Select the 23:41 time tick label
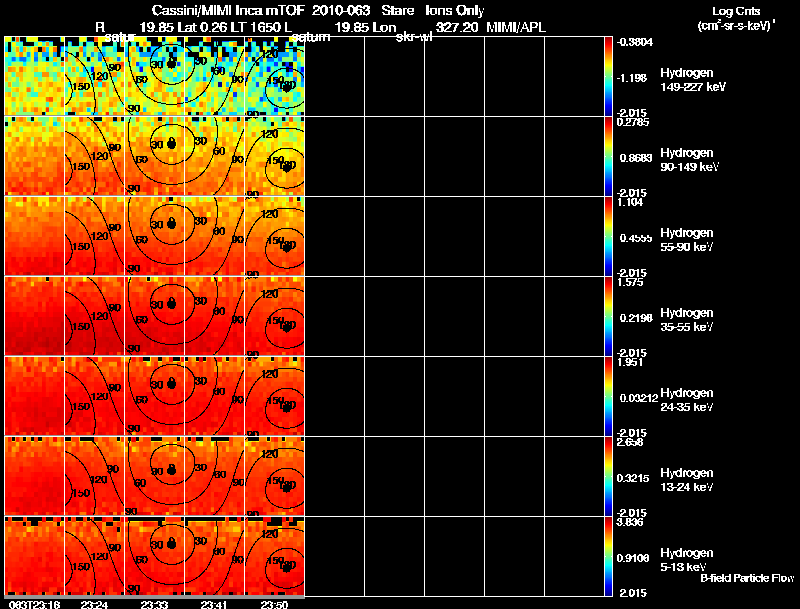 pyautogui.click(x=214, y=604)
